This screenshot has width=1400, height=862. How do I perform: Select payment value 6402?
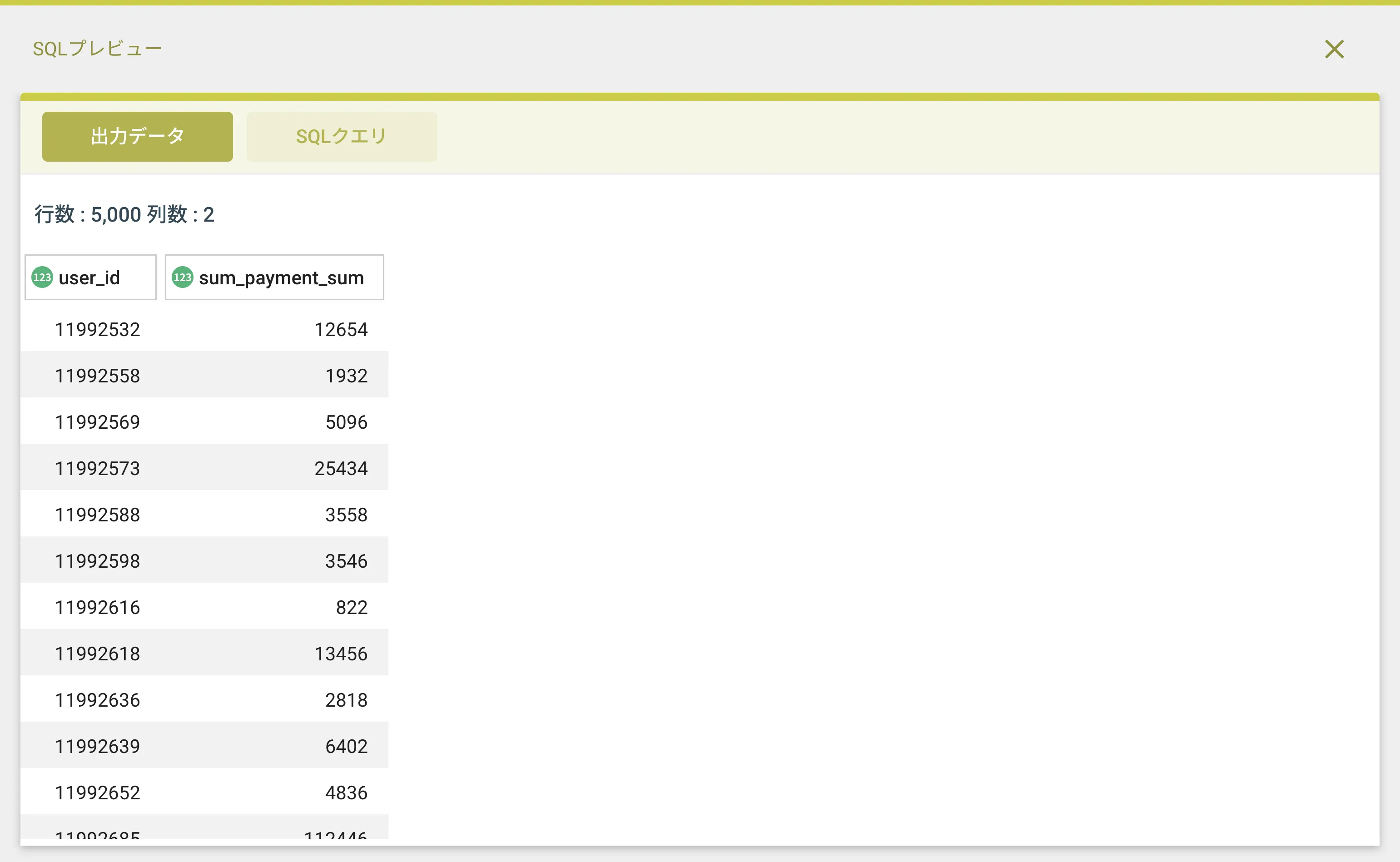pyautogui.click(x=346, y=746)
